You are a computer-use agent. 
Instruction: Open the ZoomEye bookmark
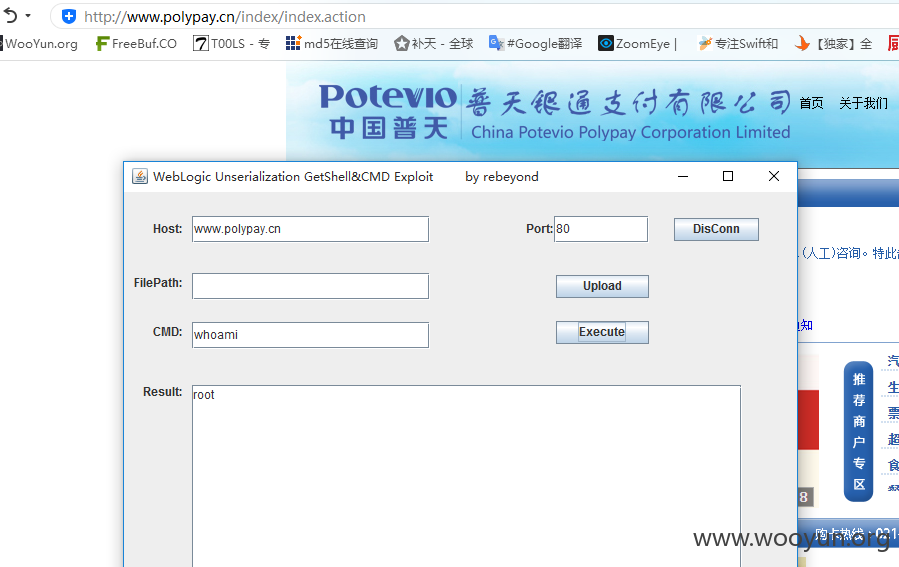click(x=638, y=44)
